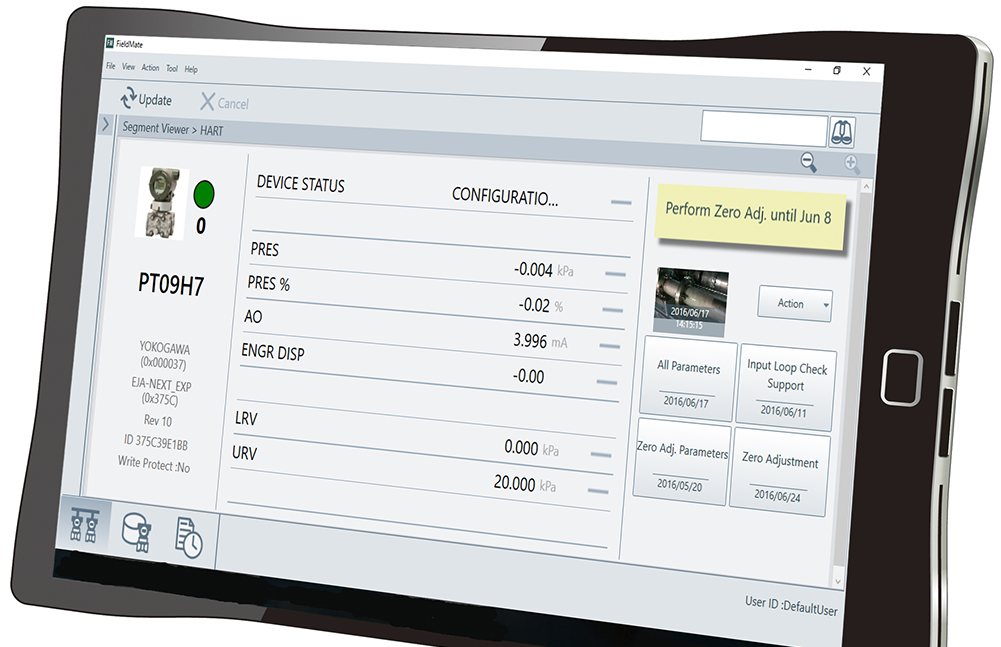This screenshot has height=647, width=1001.
Task: Open the Help menu
Action: (191, 70)
